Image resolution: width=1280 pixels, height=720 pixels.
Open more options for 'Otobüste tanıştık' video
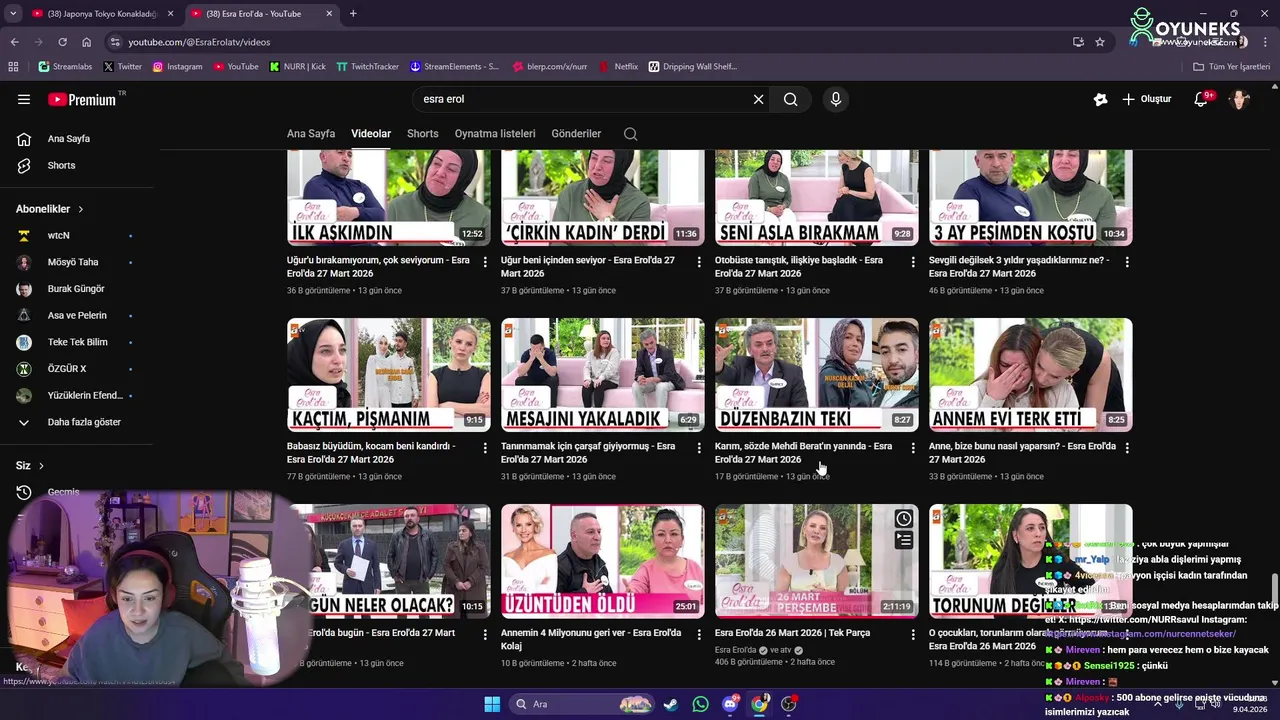click(913, 262)
